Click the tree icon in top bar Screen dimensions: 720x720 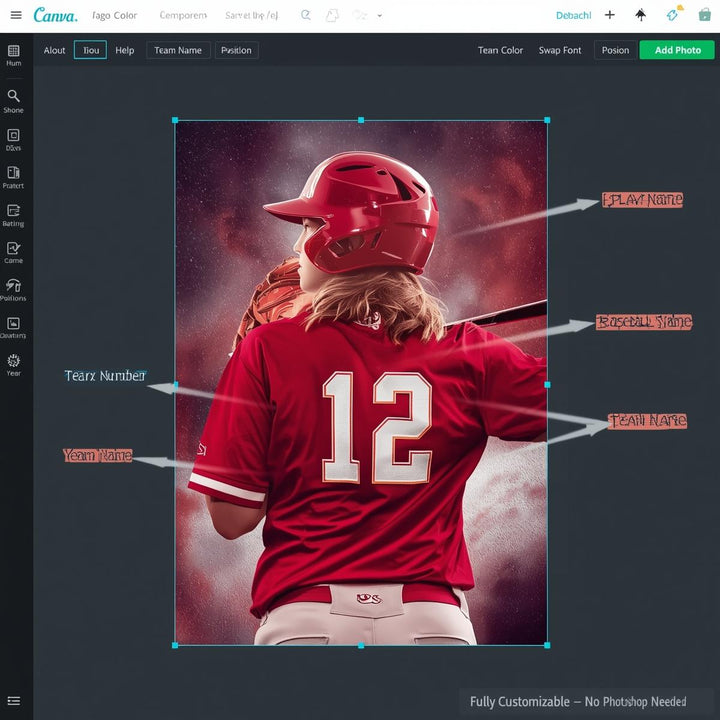(641, 15)
